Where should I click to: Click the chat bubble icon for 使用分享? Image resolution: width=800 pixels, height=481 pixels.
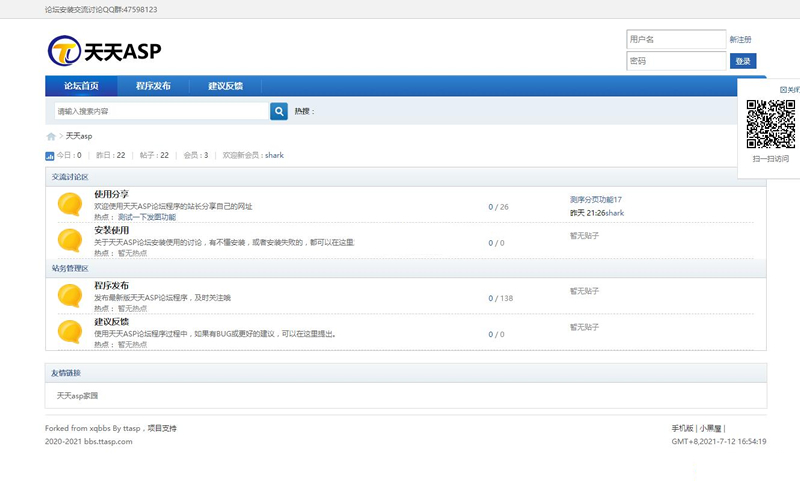point(69,205)
